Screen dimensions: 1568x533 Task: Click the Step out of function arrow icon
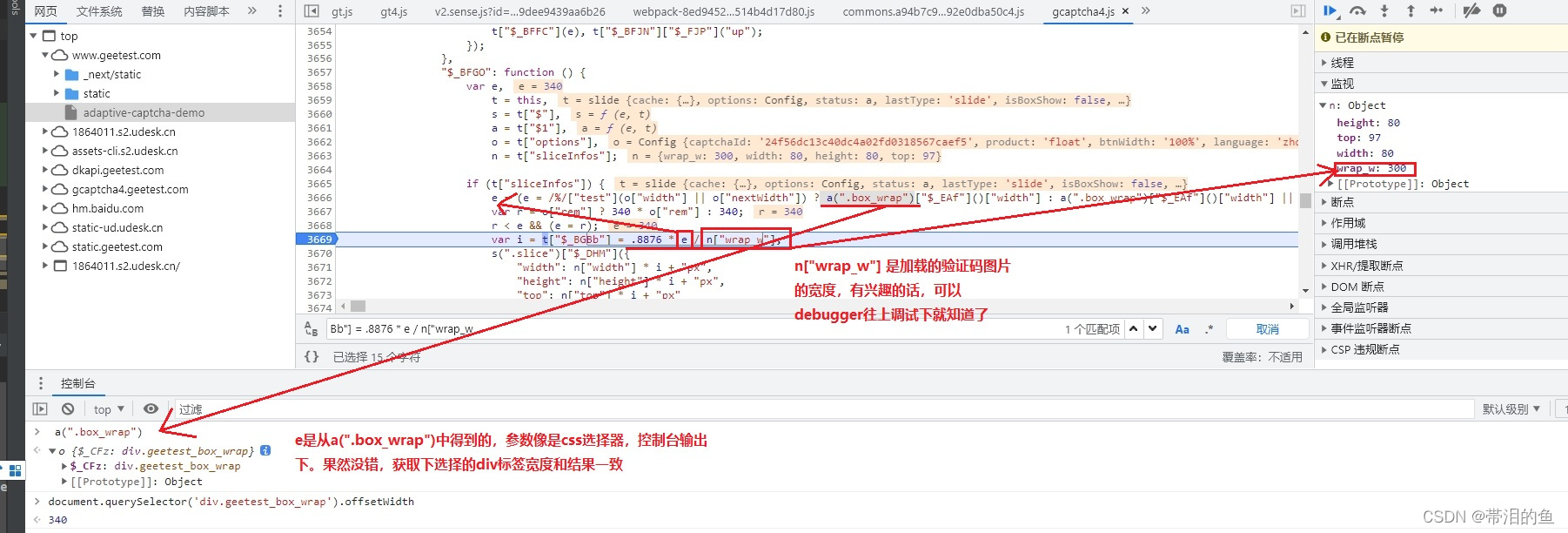click(1411, 11)
